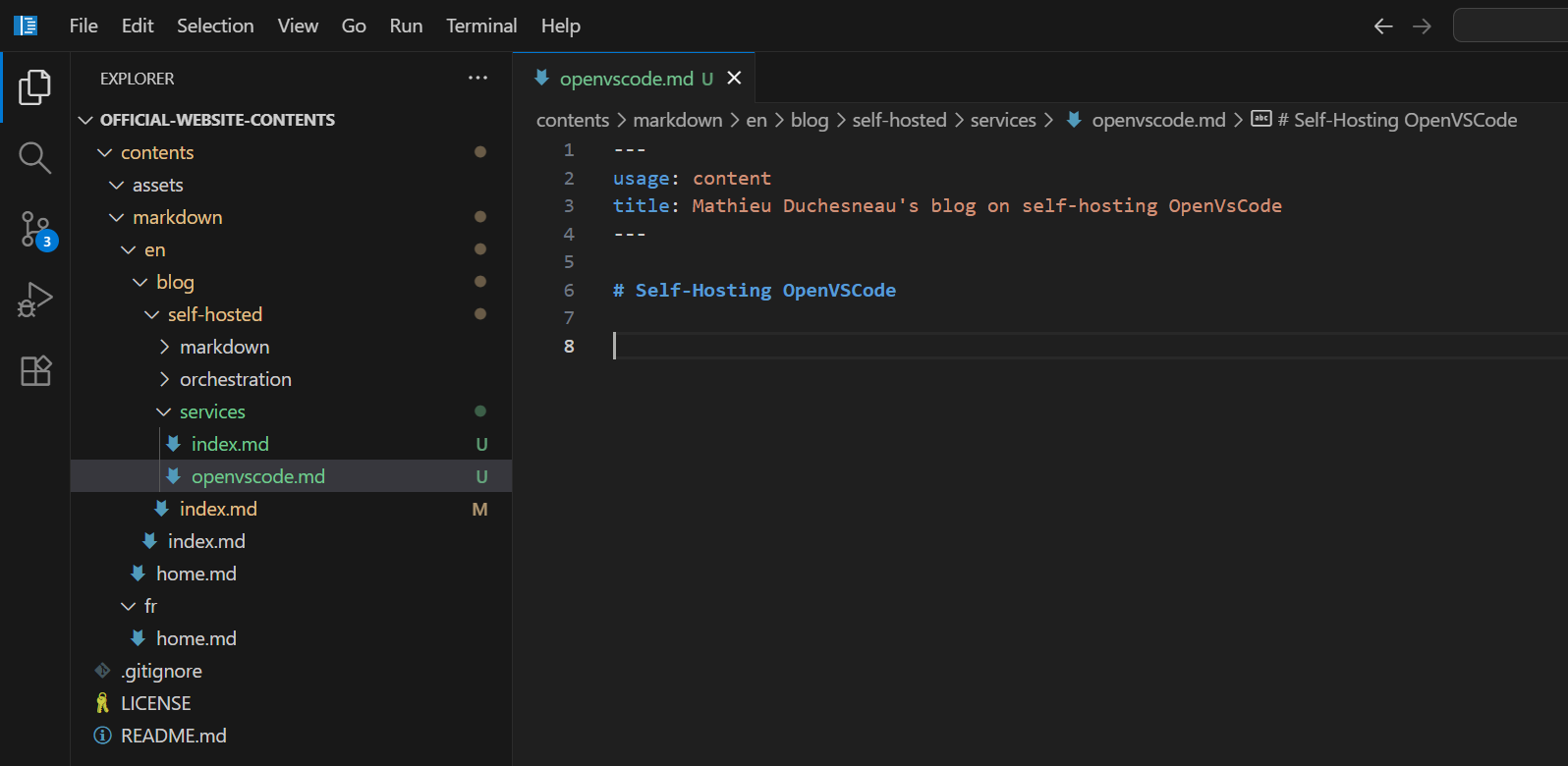Click line number 6 in gutter

tap(568, 290)
